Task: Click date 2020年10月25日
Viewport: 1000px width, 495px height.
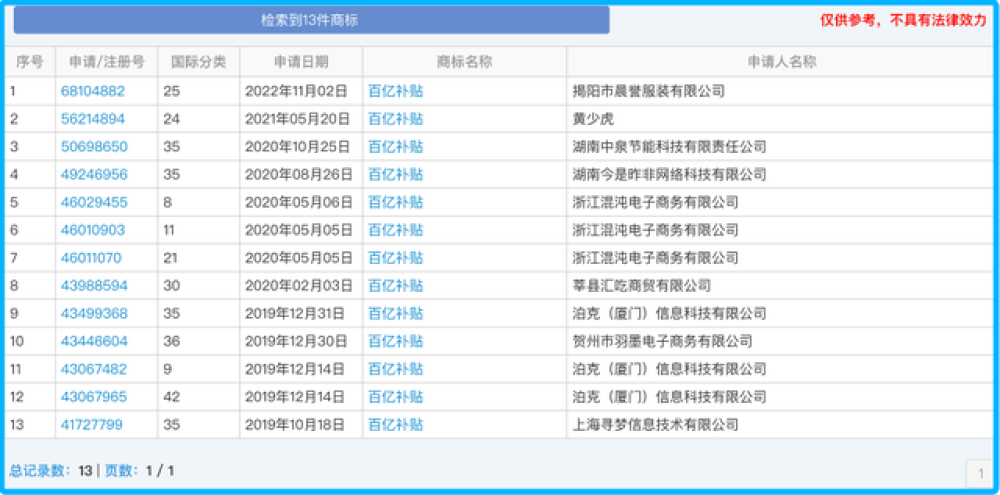Action: click(298, 147)
